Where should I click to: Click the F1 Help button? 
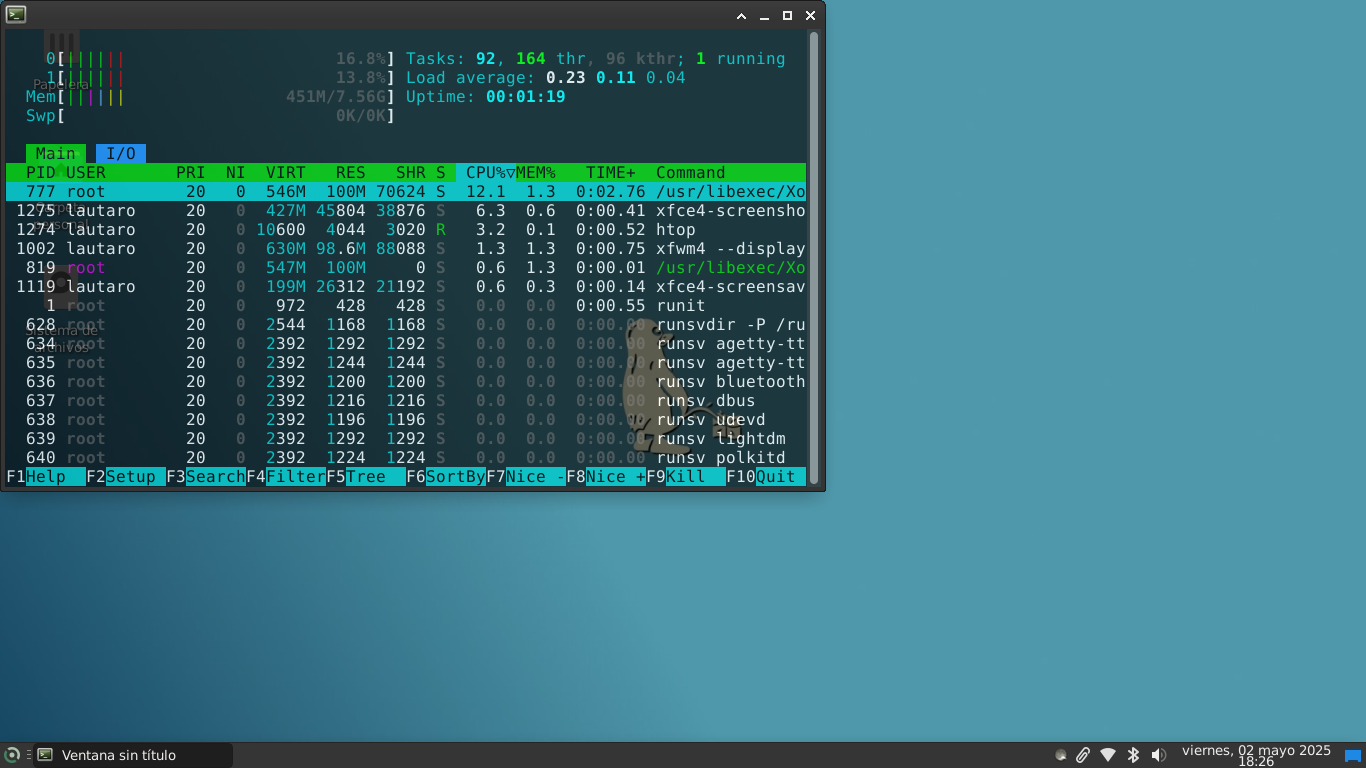click(x=46, y=476)
